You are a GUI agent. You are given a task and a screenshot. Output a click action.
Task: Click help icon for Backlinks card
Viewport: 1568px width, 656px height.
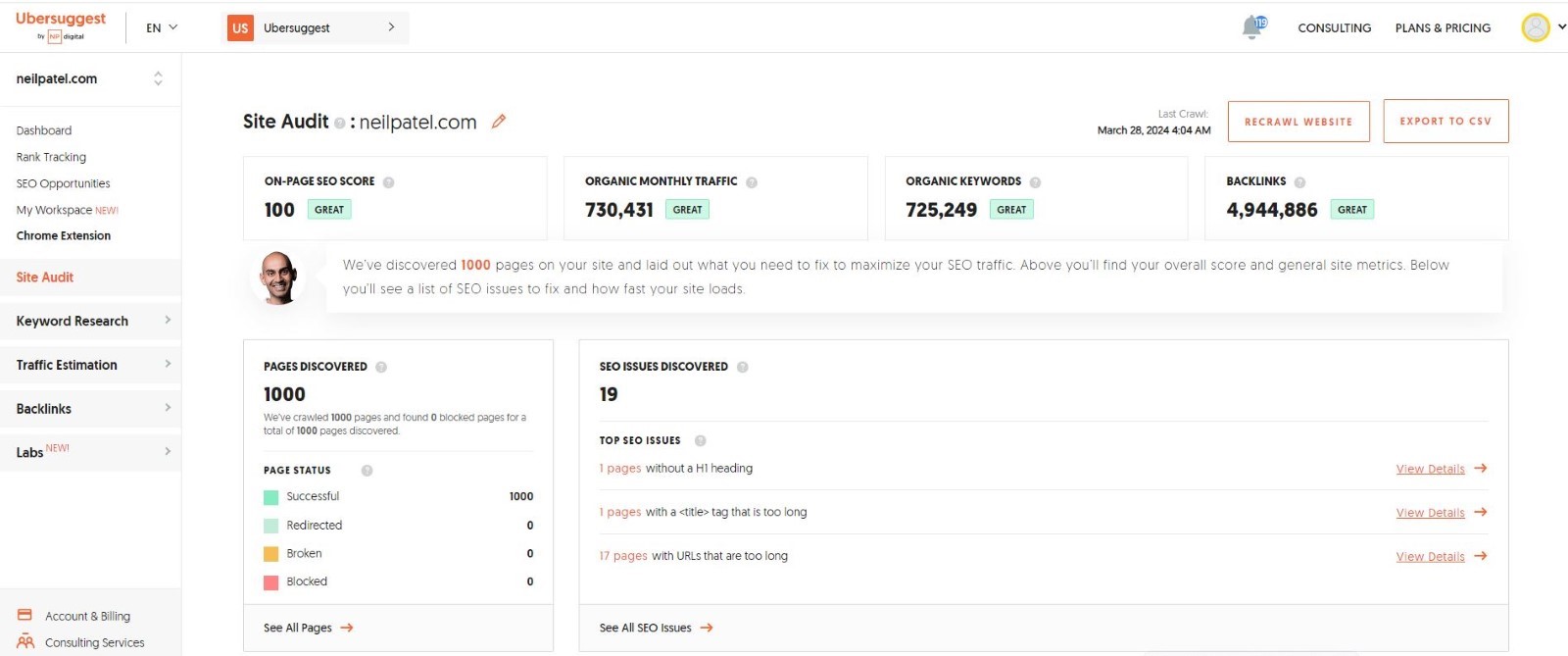1299,182
